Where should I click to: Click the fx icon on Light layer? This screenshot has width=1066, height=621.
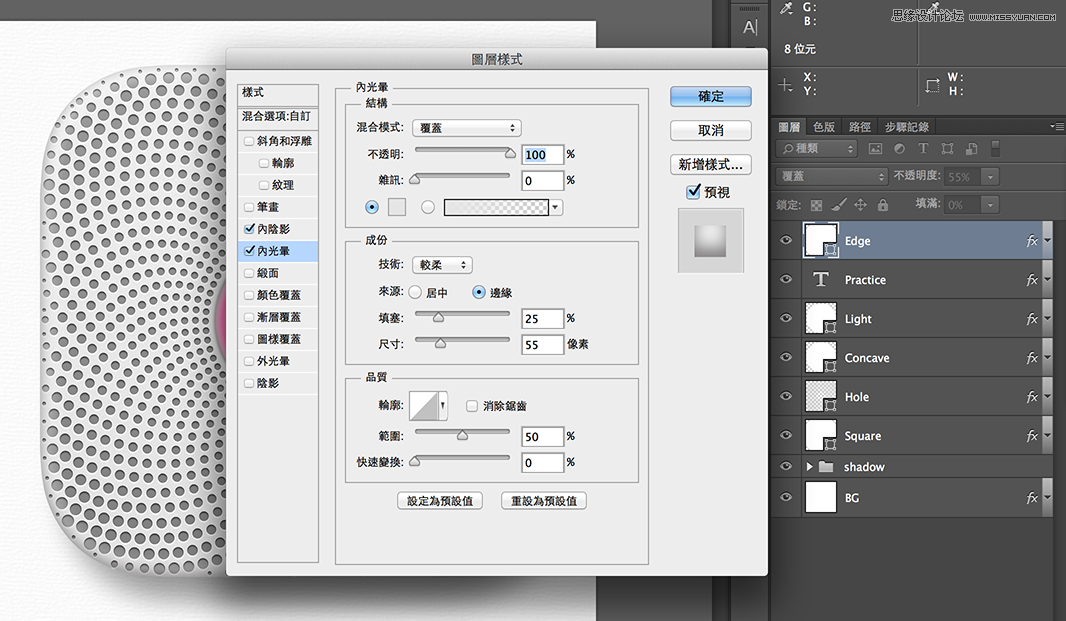click(x=1031, y=318)
